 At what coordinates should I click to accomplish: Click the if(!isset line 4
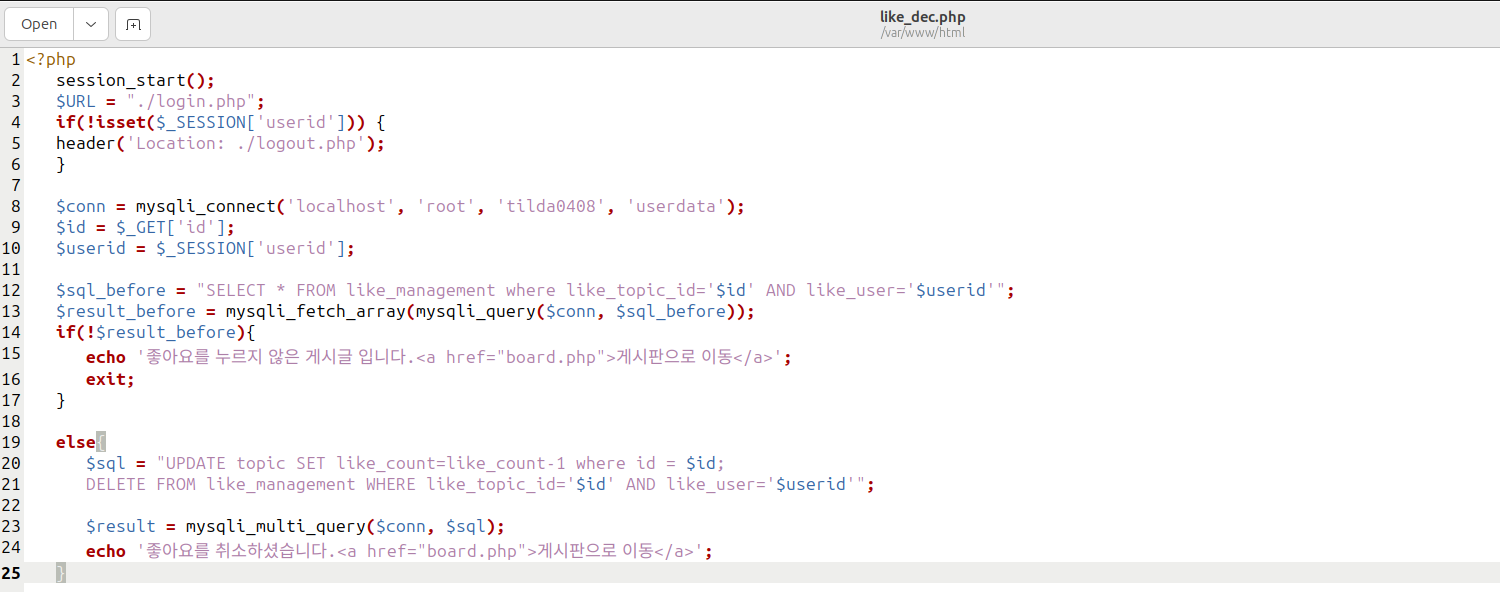click(x=220, y=122)
